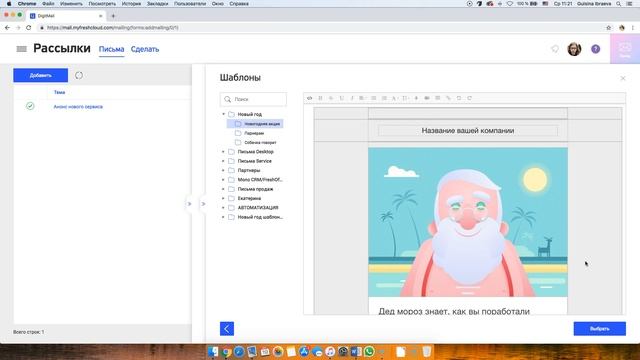Click the redo icon in editor toolbar
640x360 pixels.
point(469,98)
